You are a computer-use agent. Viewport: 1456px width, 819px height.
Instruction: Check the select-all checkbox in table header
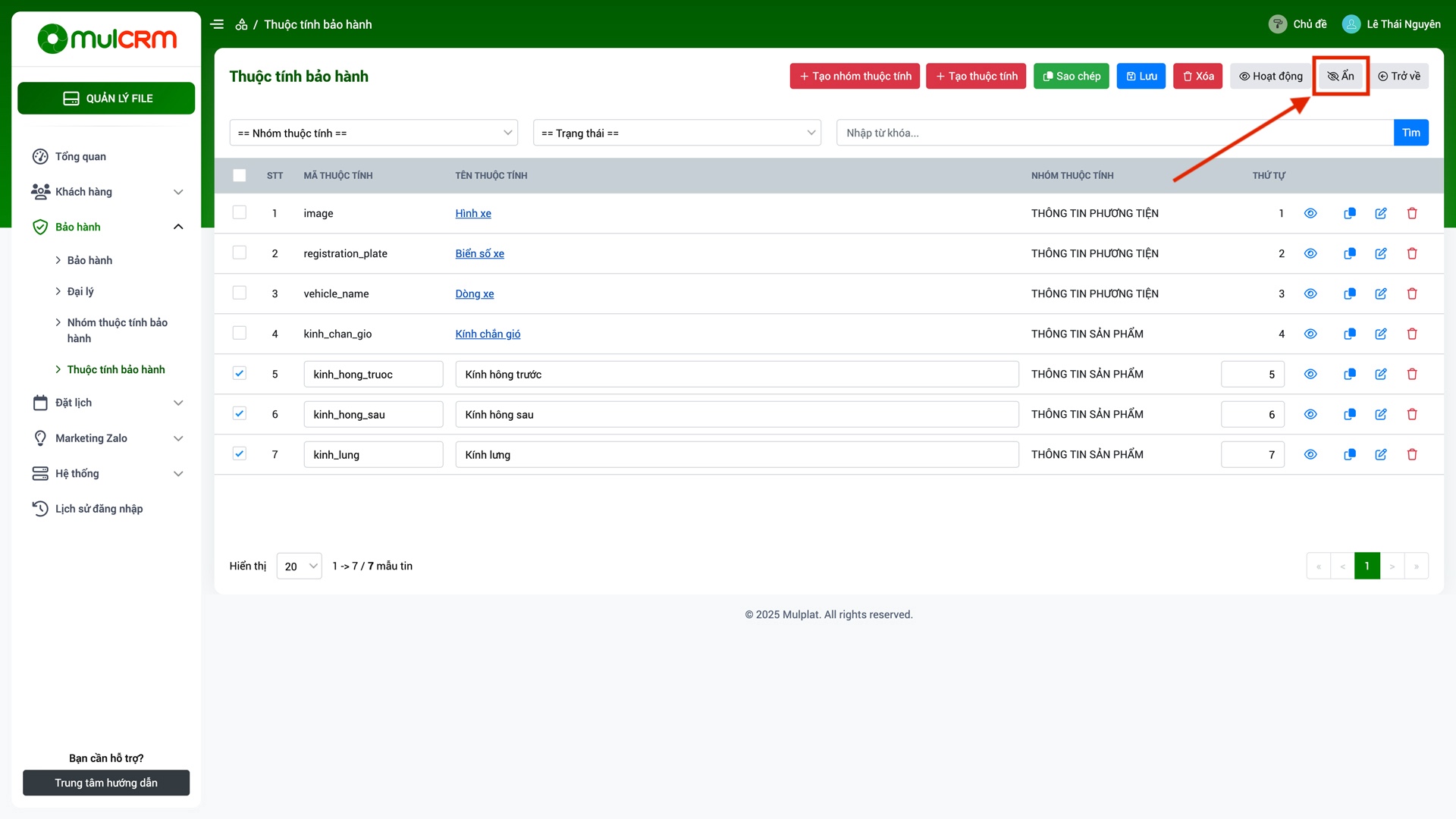tap(239, 175)
